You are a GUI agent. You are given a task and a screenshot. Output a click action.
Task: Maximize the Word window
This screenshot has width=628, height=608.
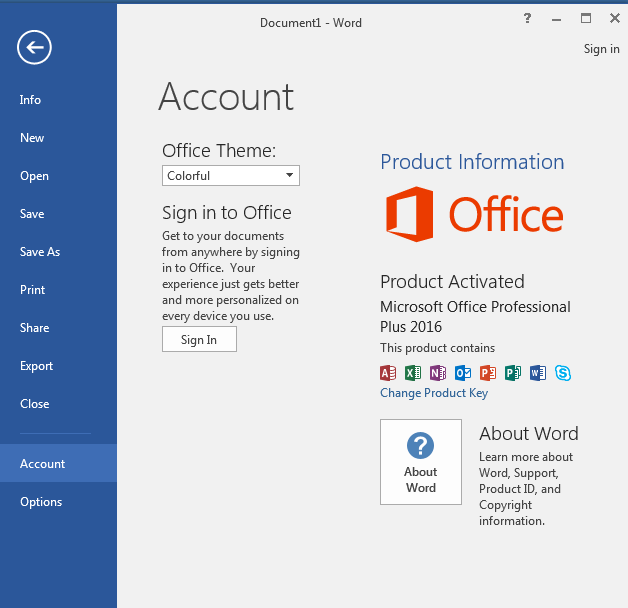pyautogui.click(x=586, y=18)
